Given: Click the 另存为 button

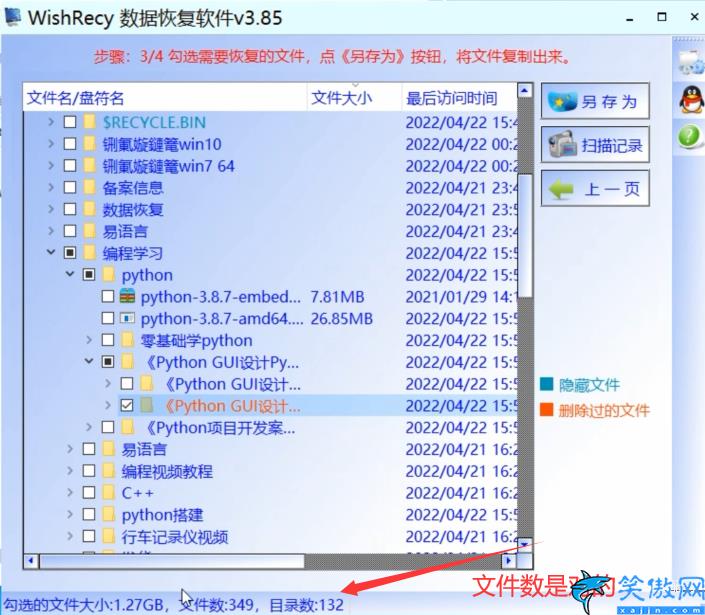Looking at the screenshot, I should [x=595, y=101].
